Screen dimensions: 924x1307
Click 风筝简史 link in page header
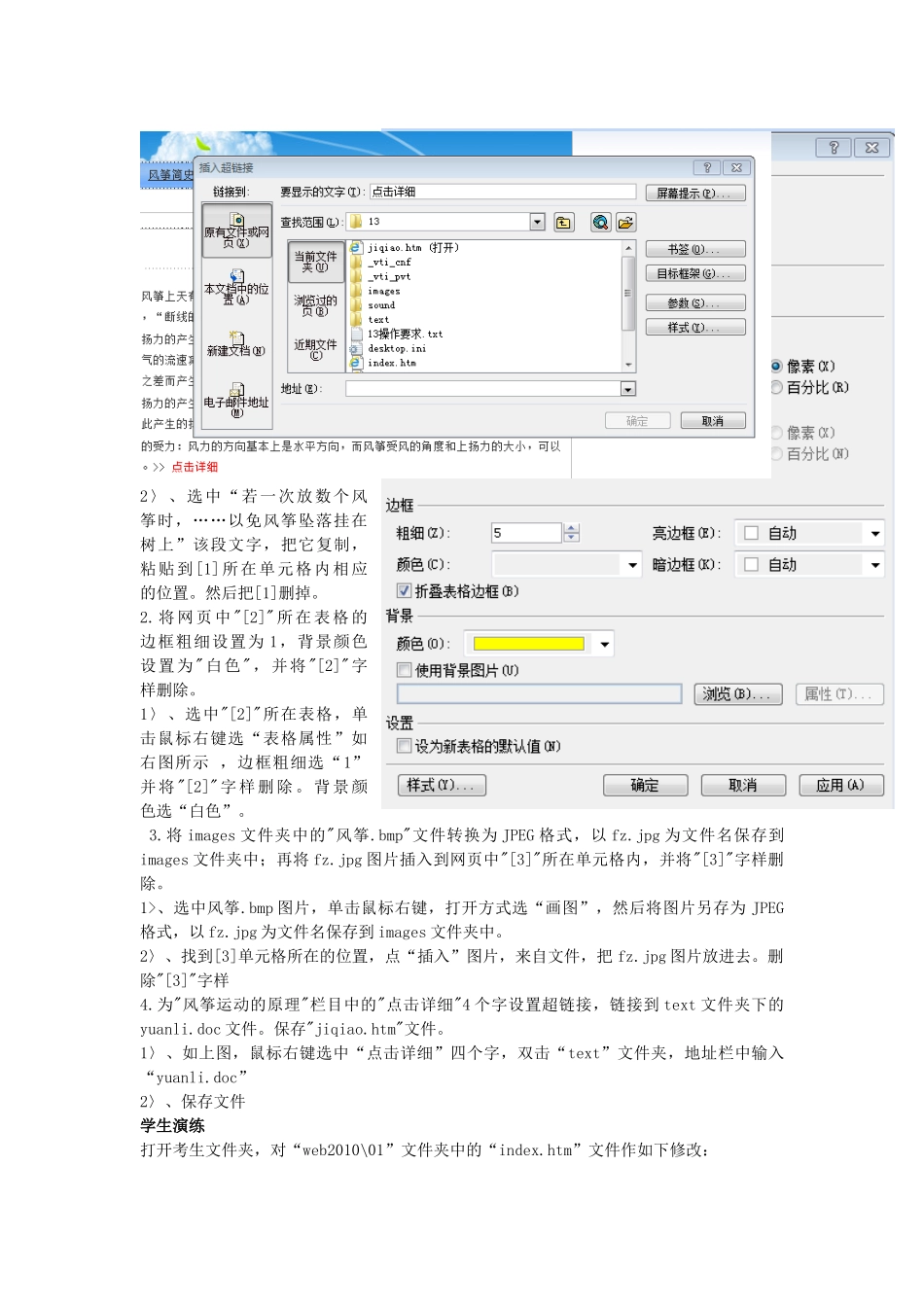(x=169, y=175)
